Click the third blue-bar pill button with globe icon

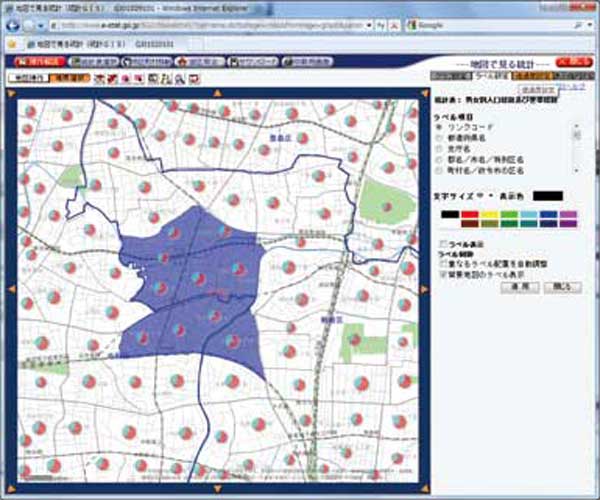pos(147,62)
